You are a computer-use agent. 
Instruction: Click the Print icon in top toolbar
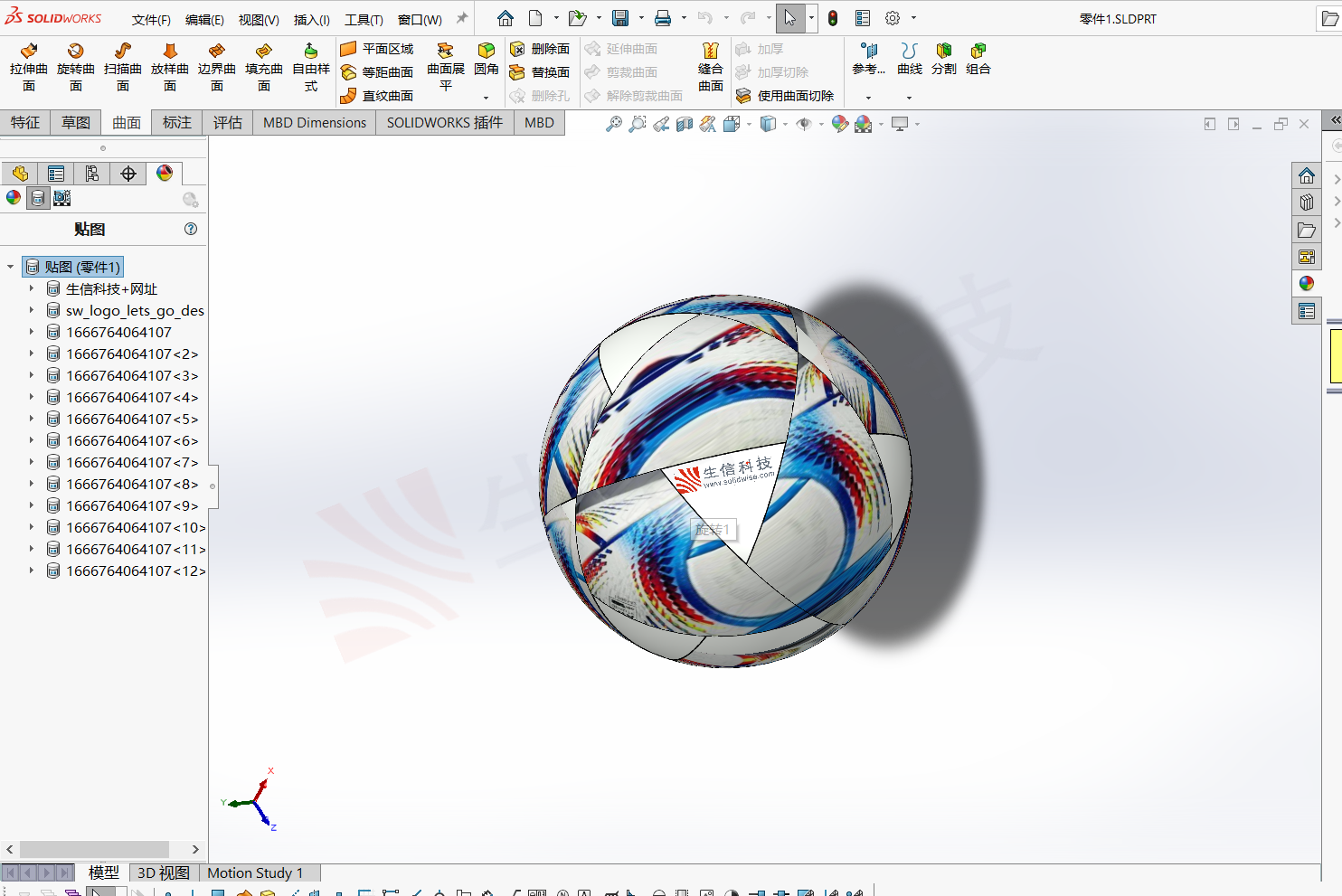tap(663, 18)
